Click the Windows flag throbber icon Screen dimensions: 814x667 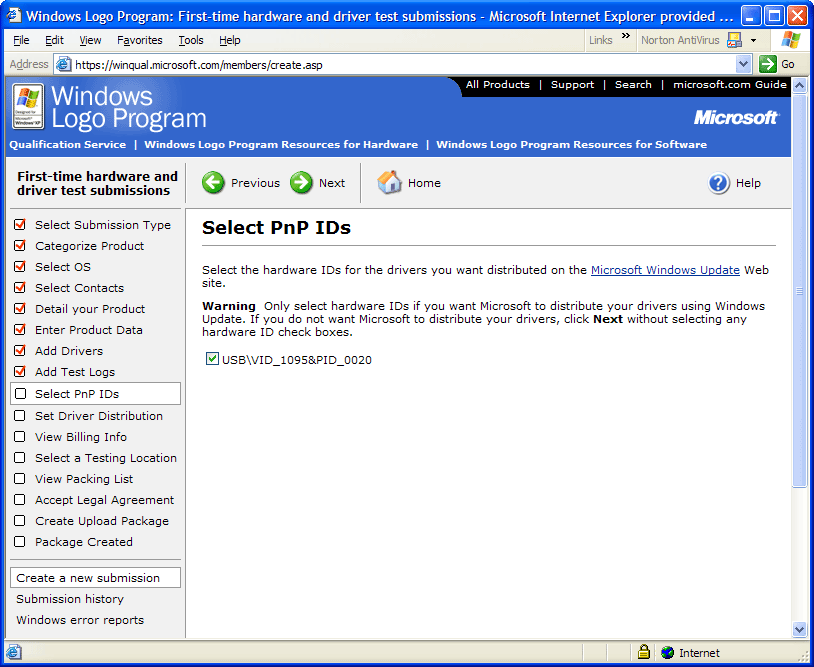click(x=790, y=40)
